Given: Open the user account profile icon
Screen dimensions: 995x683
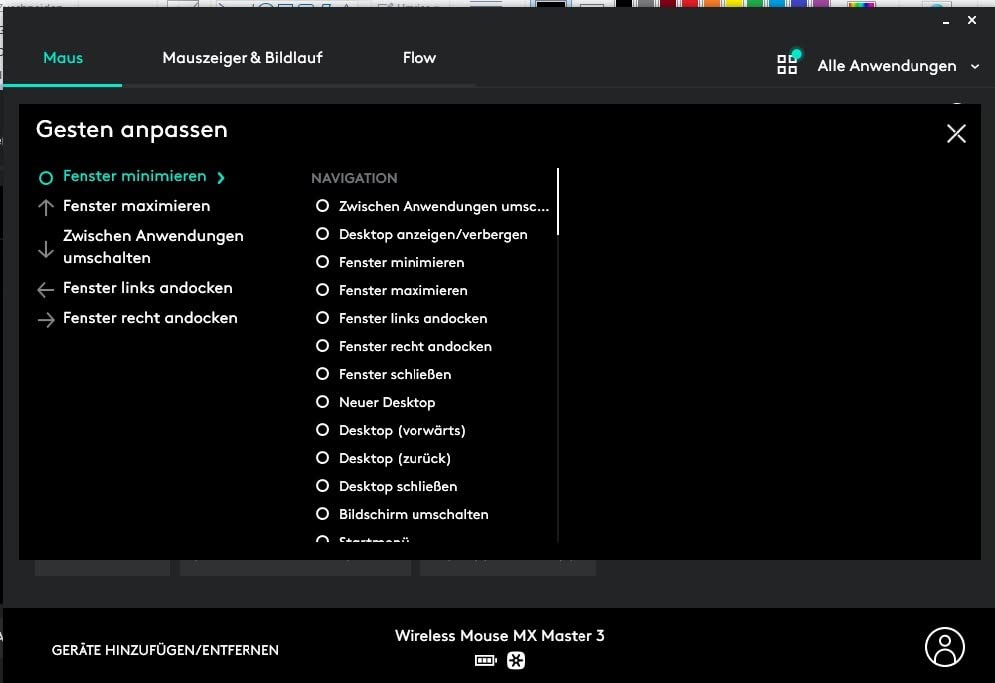Looking at the screenshot, I should click(944, 647).
